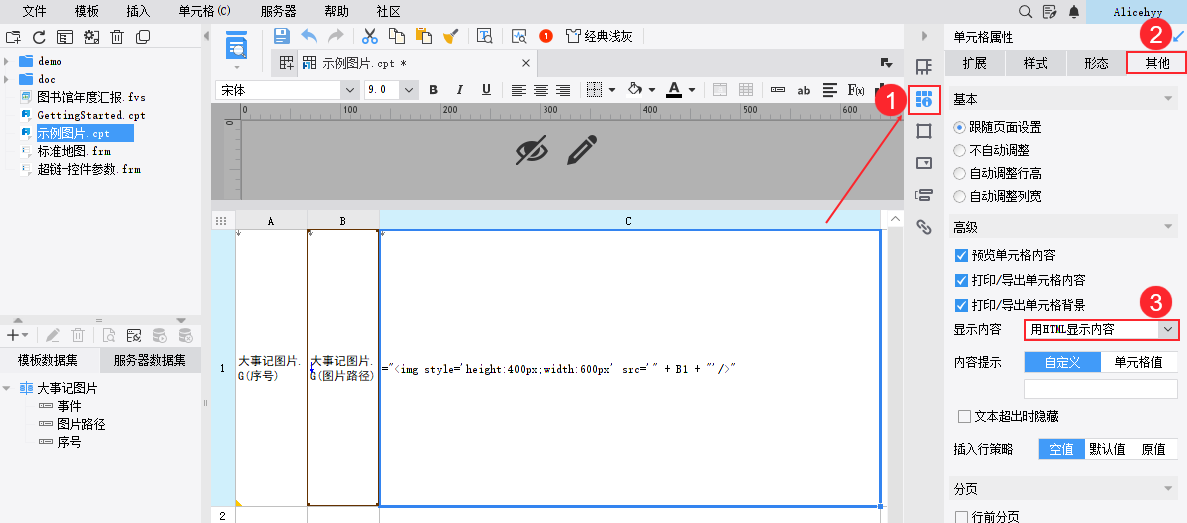Click the hyperlink chain icon in the sidebar
The width and height of the screenshot is (1187, 523).
(924, 226)
